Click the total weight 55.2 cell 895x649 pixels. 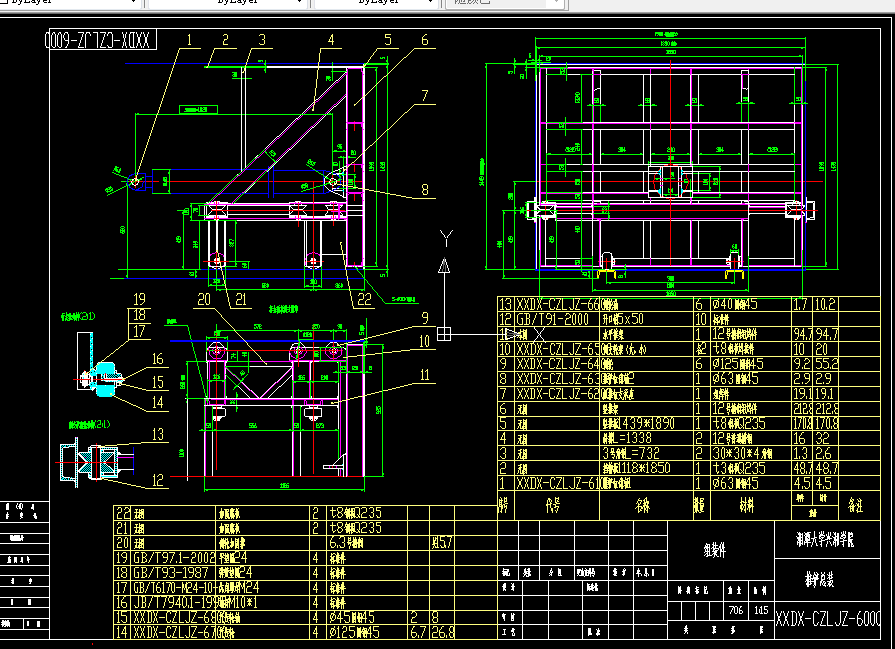(827, 364)
